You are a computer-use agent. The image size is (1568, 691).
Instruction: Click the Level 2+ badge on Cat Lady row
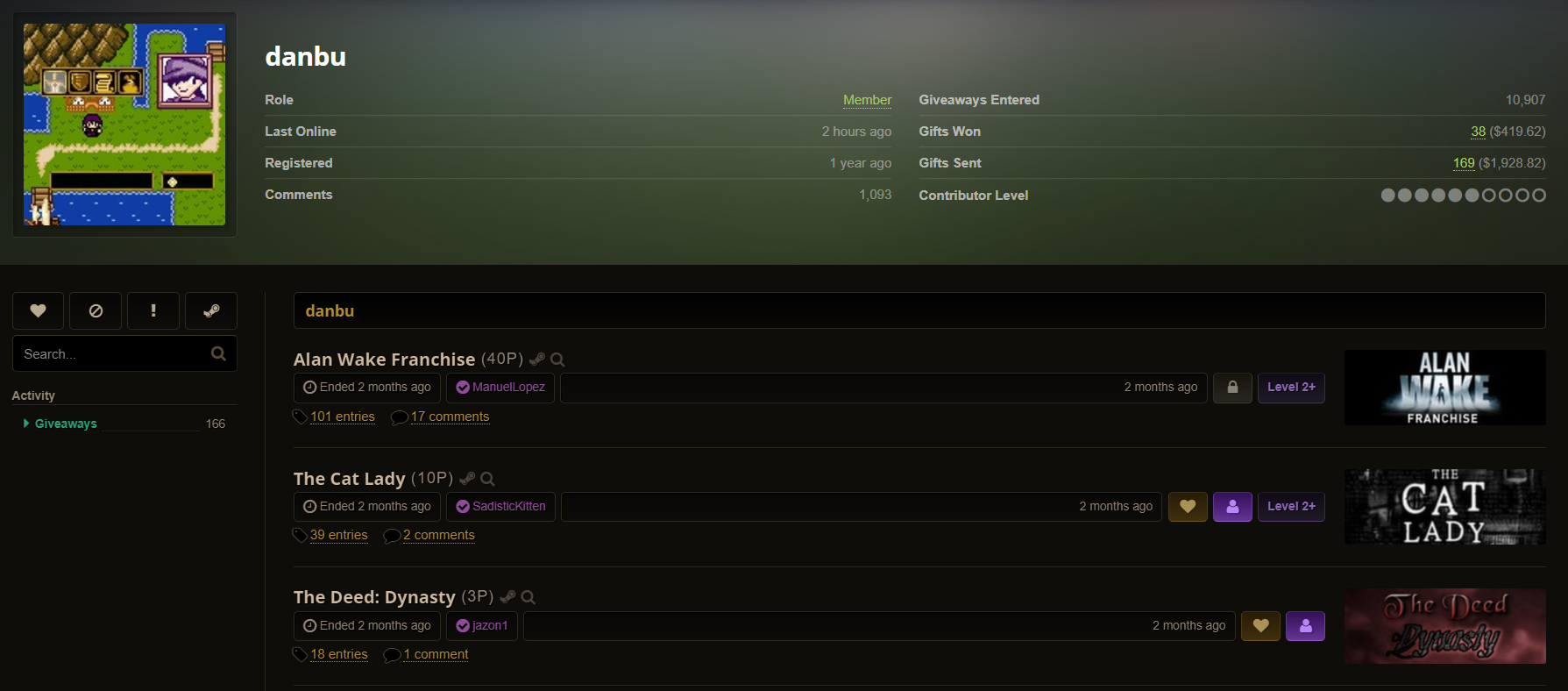[x=1291, y=507]
